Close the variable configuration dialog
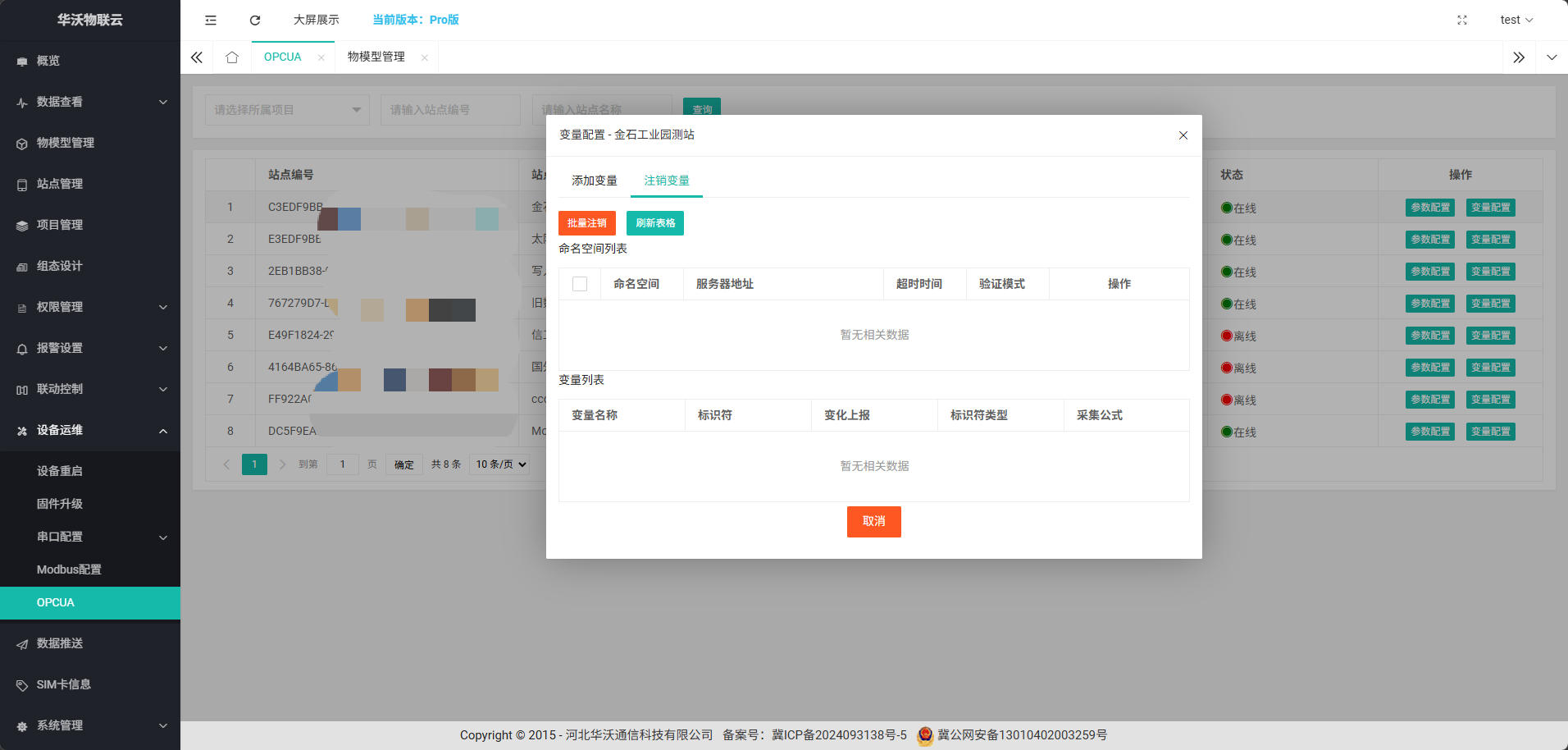 (1183, 135)
